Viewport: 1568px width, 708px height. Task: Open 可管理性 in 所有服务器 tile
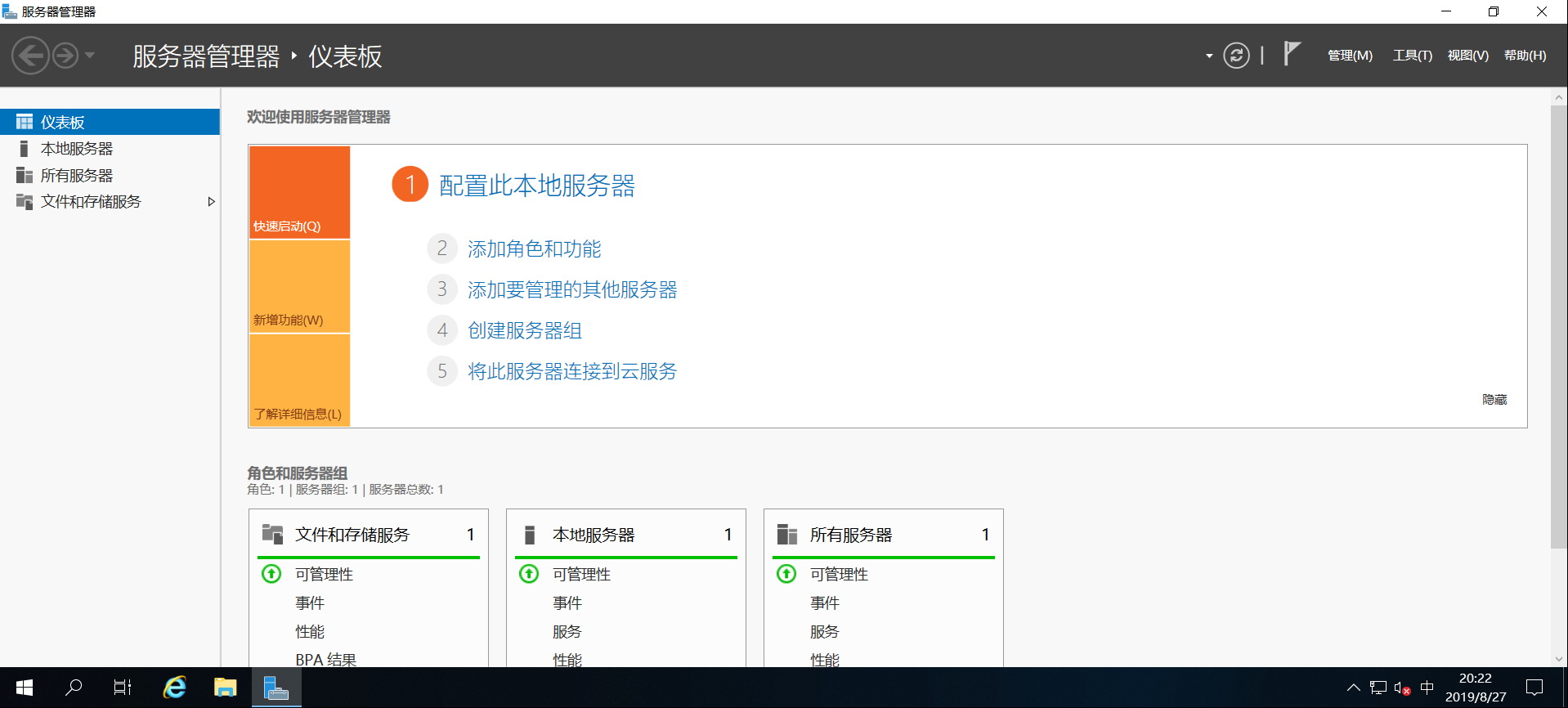pos(839,574)
